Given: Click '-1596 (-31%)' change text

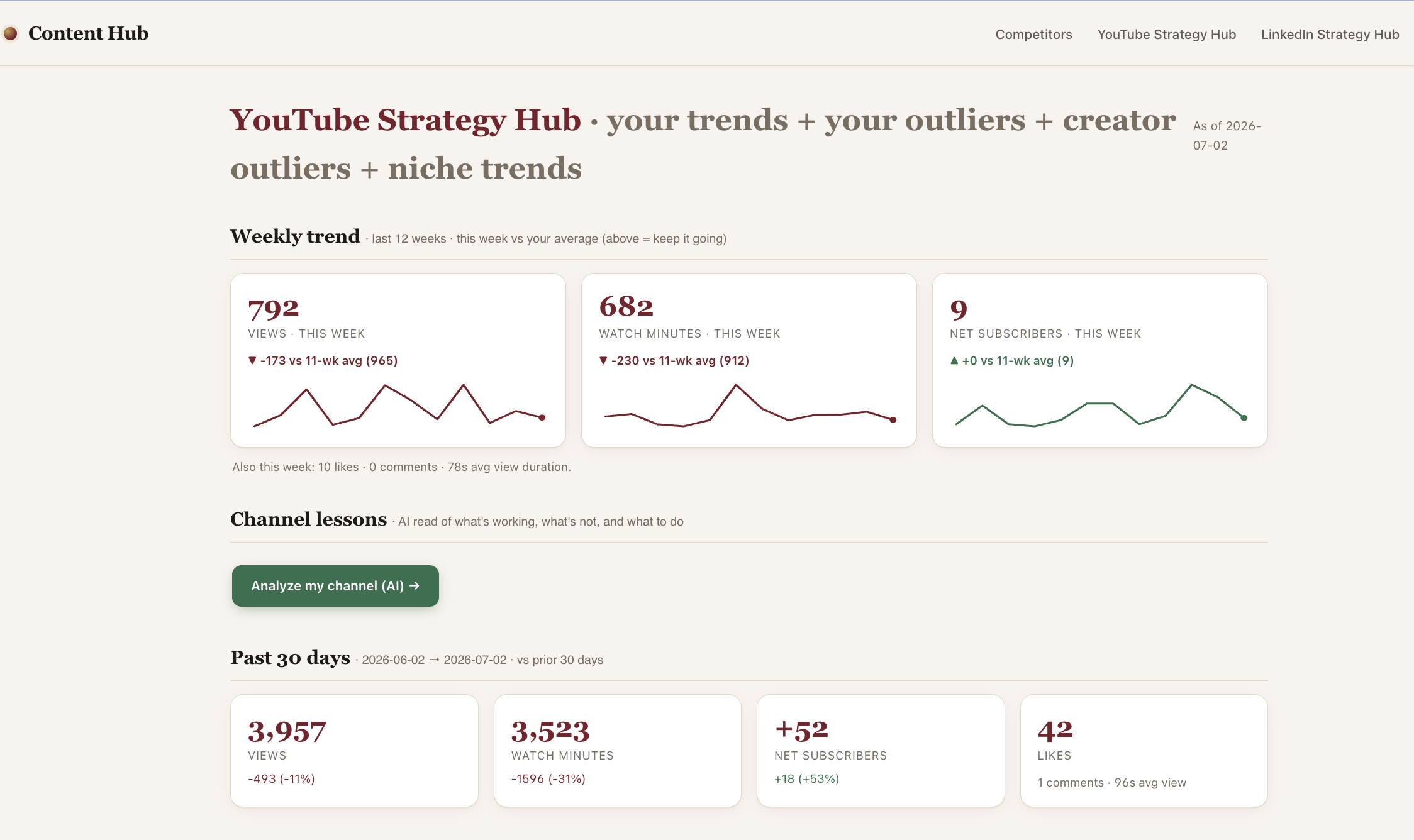Looking at the screenshot, I should click(x=548, y=779).
